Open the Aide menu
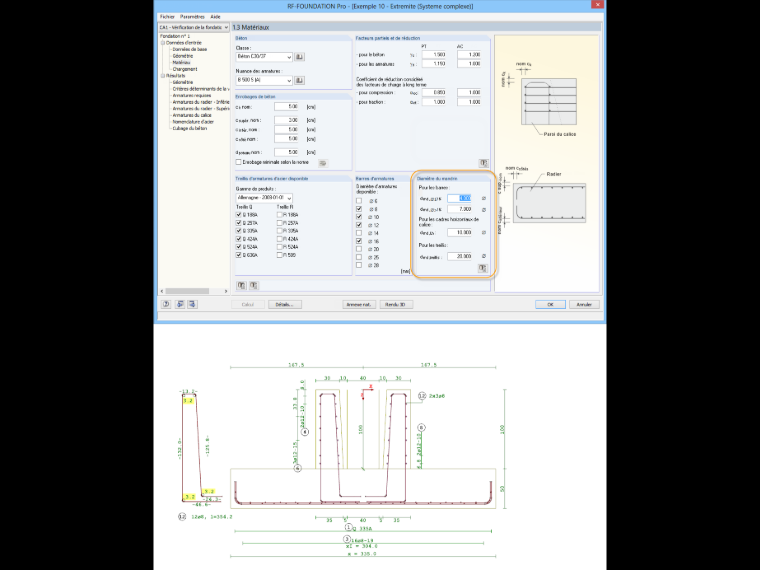 [215, 17]
